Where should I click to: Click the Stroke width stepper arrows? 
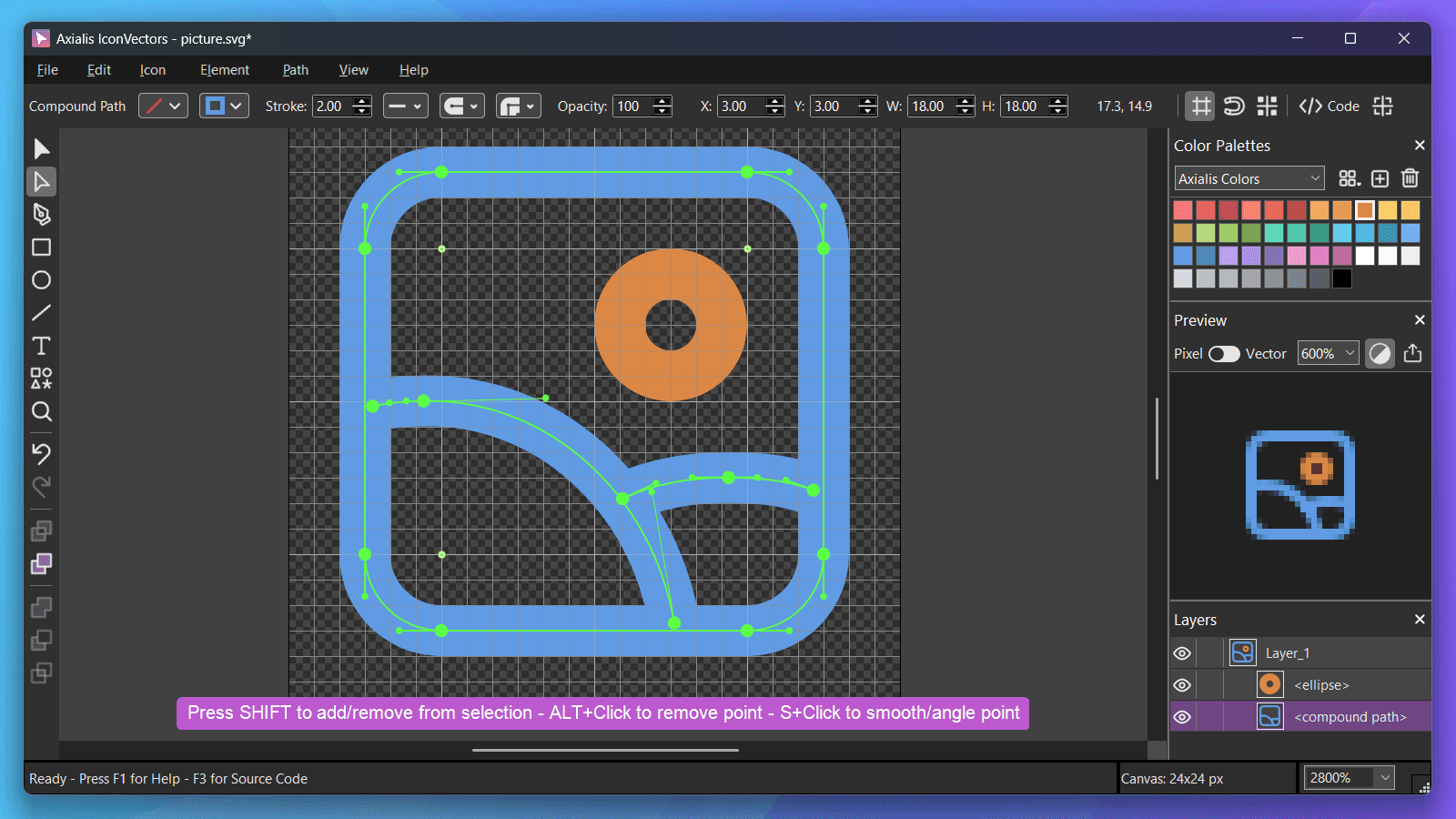(362, 106)
